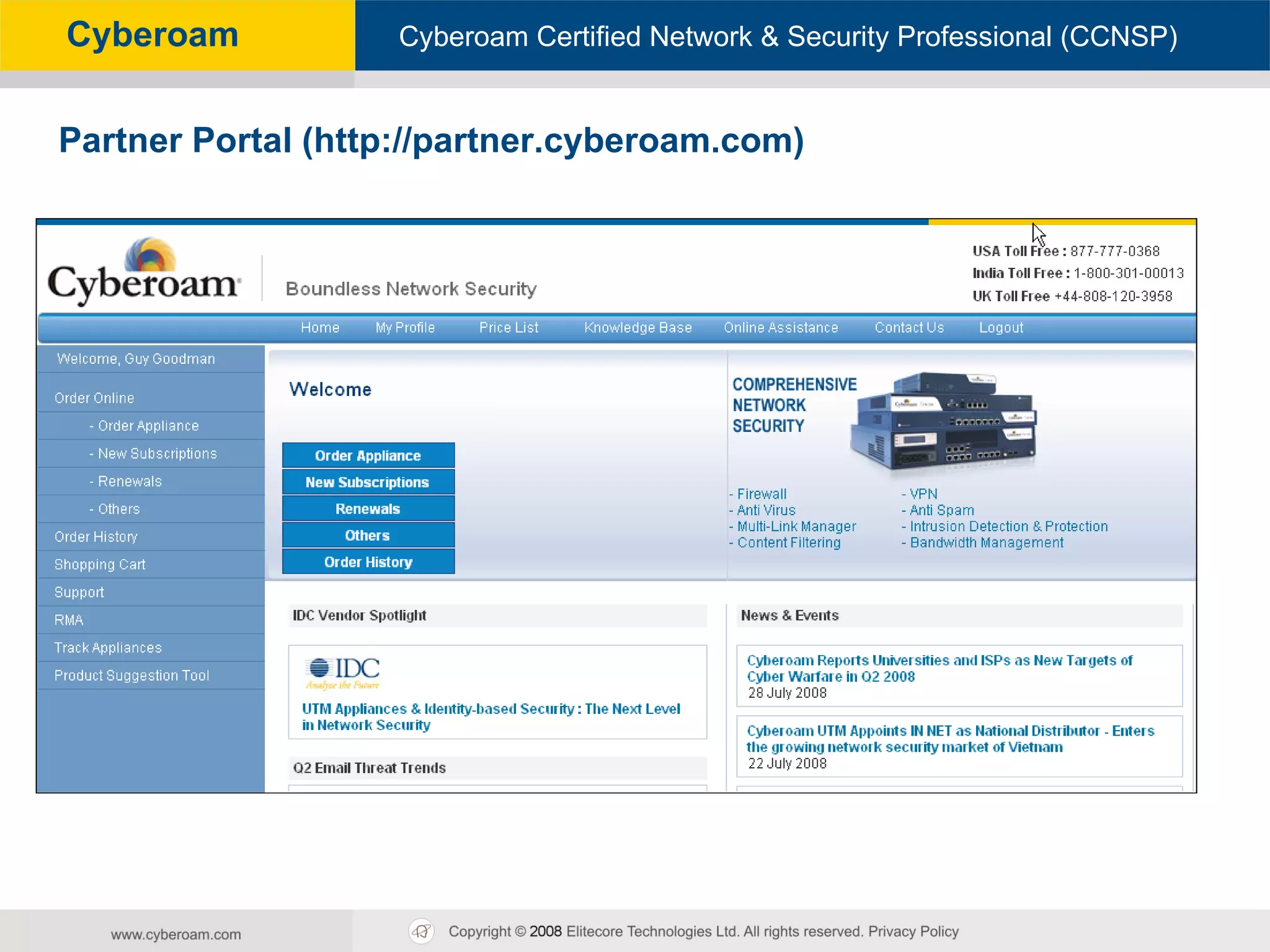Image resolution: width=1270 pixels, height=952 pixels.
Task: Click the Q2 Email Threat Trends heading
Action: (370, 768)
